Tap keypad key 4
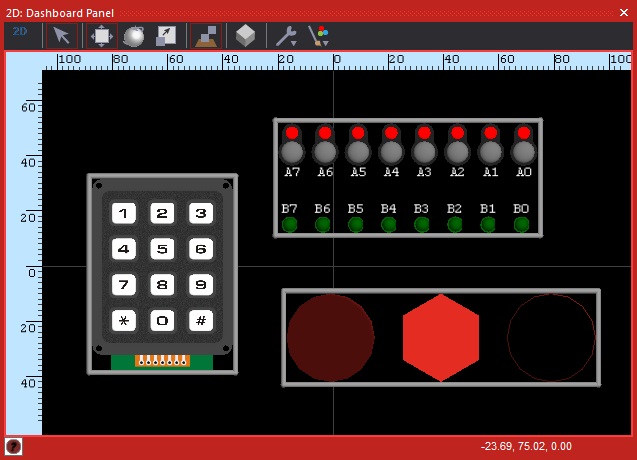This screenshot has height=460, width=637. (x=124, y=249)
